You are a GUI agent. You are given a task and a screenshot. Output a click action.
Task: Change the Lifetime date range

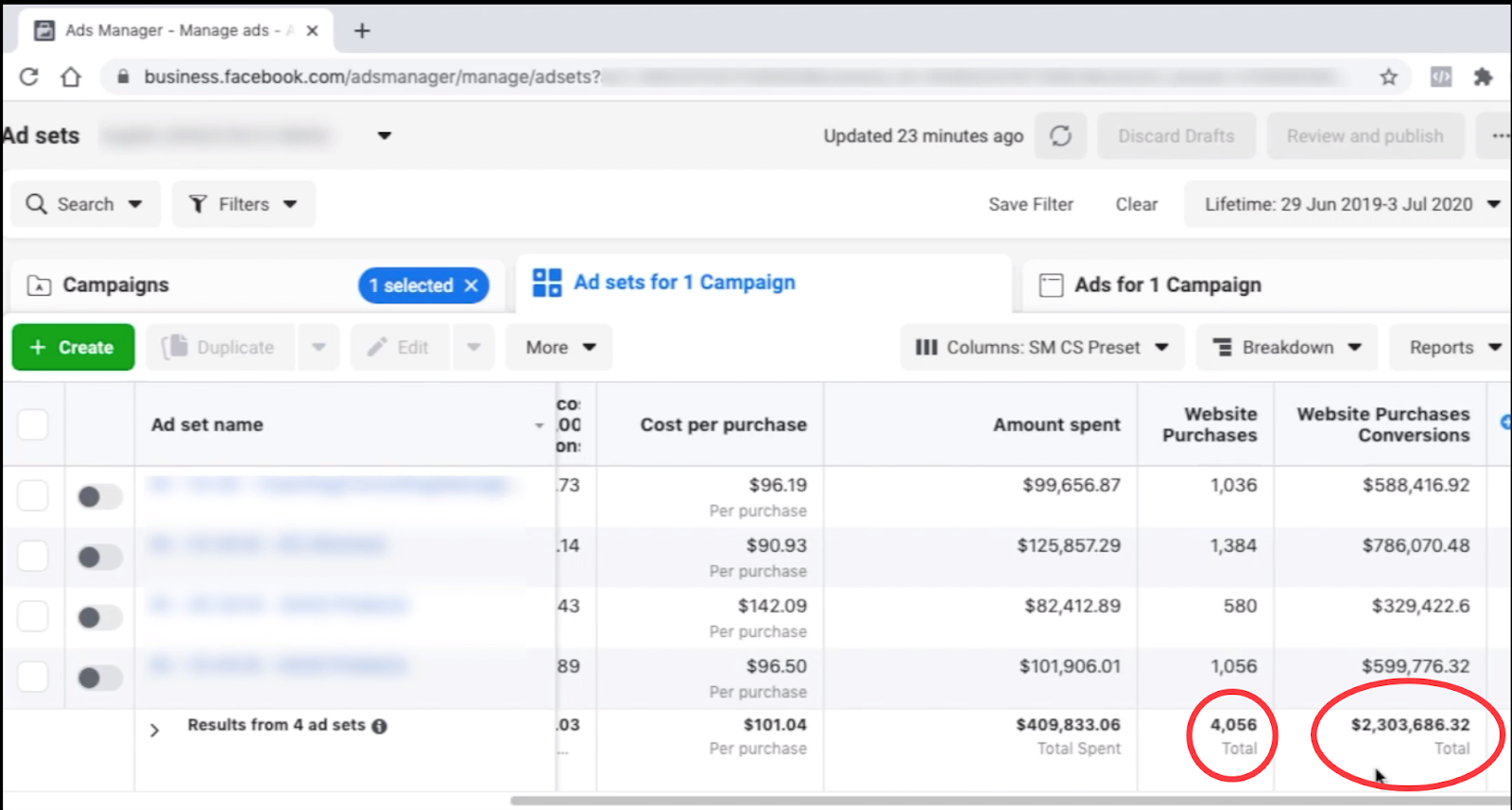pyautogui.click(x=1349, y=204)
